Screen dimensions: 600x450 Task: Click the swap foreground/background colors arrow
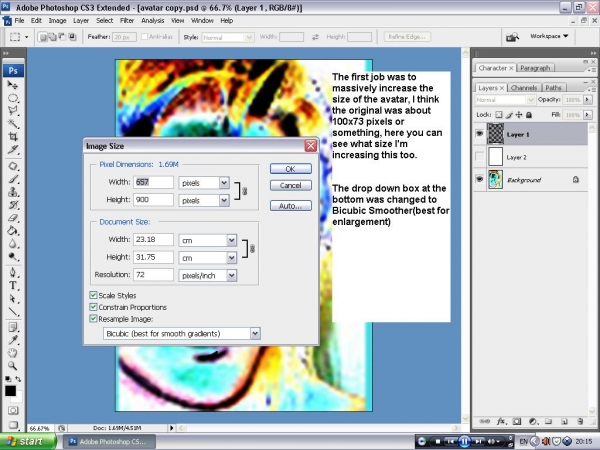click(x=18, y=379)
